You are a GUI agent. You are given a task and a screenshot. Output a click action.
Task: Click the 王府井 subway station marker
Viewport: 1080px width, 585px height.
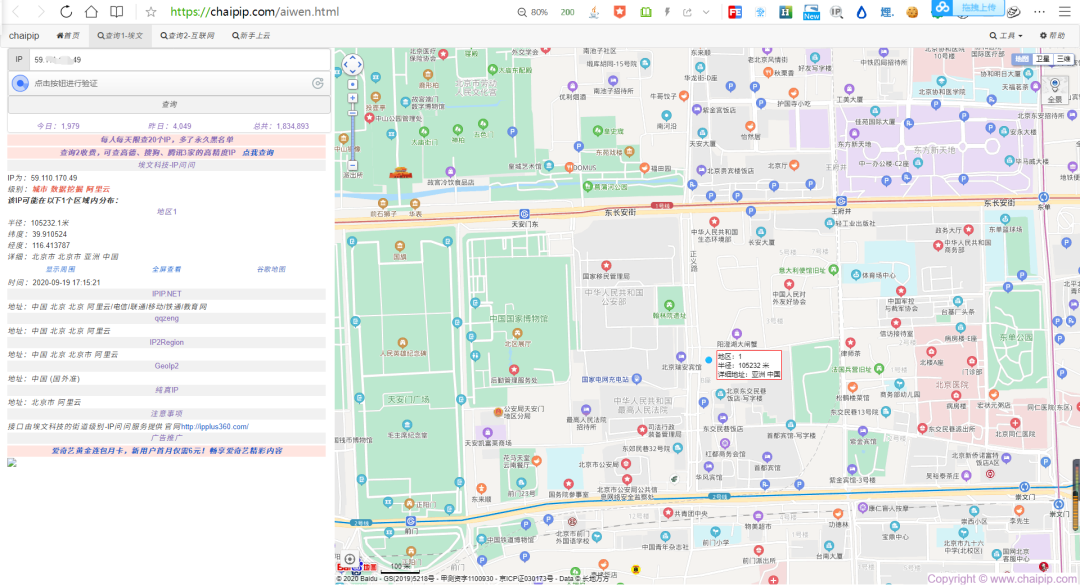click(x=840, y=201)
